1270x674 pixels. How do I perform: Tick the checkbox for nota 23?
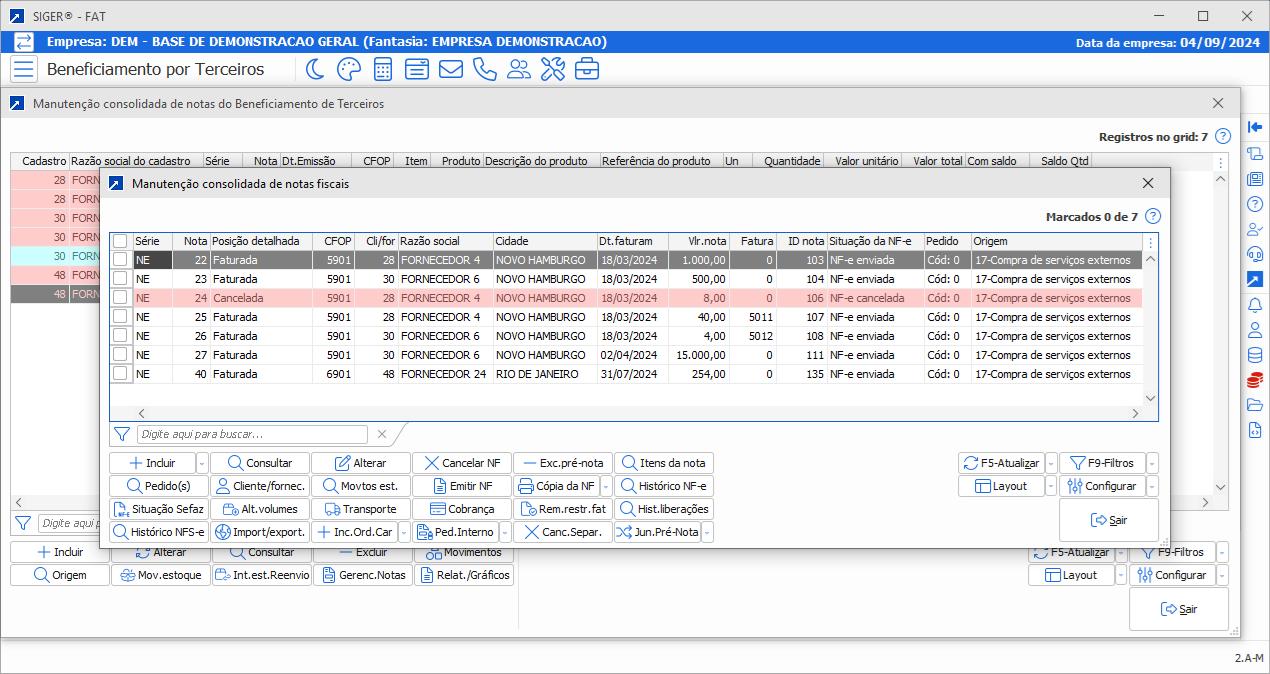(x=120, y=279)
